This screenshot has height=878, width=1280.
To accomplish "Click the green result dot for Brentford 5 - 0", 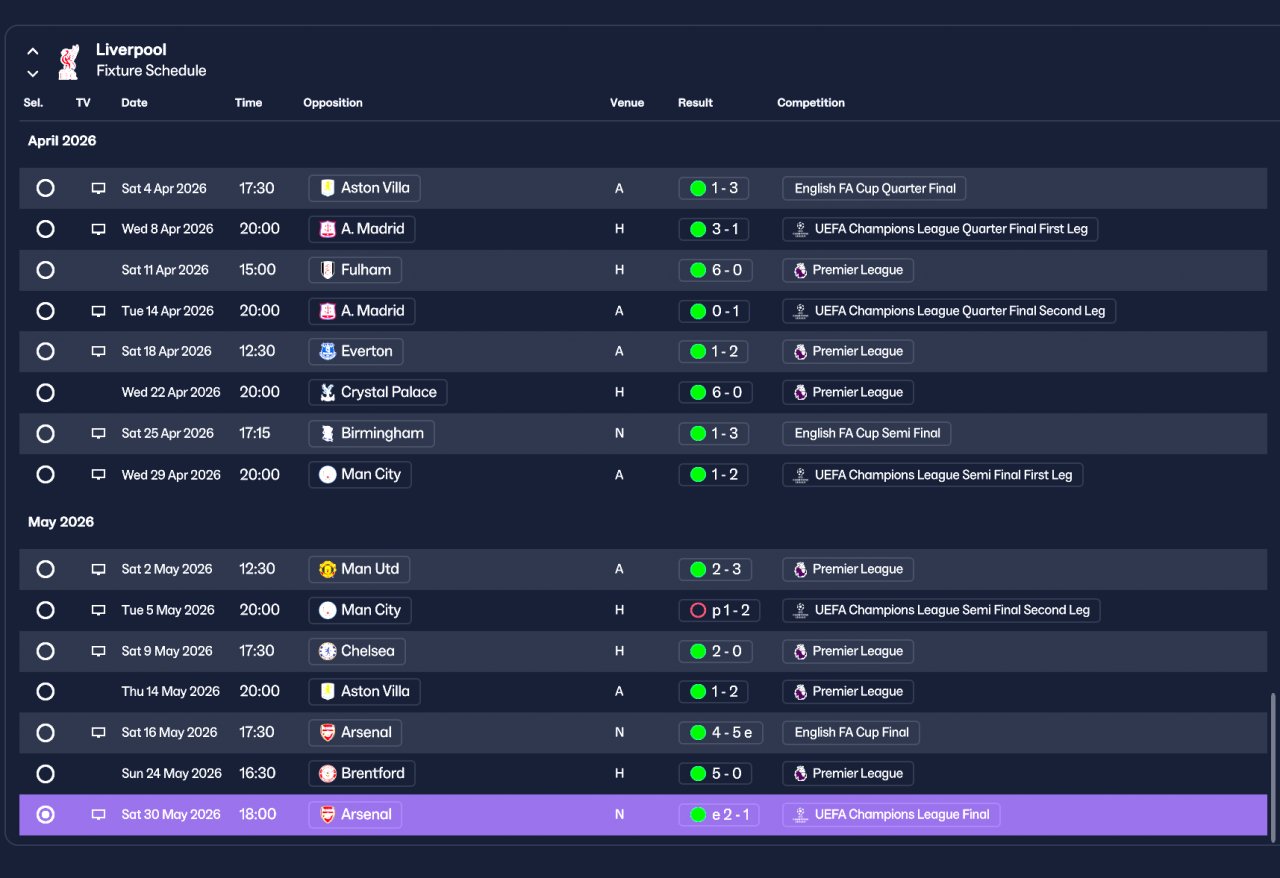I will click(698, 773).
